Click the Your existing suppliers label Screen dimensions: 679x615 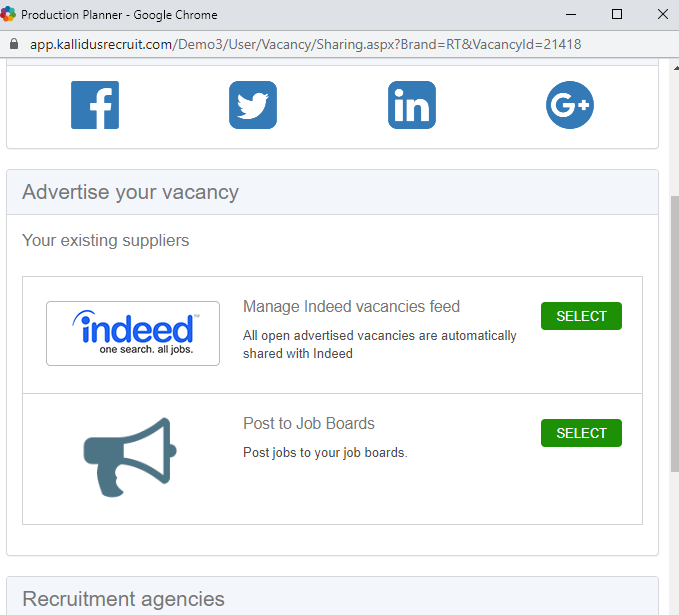pos(105,240)
